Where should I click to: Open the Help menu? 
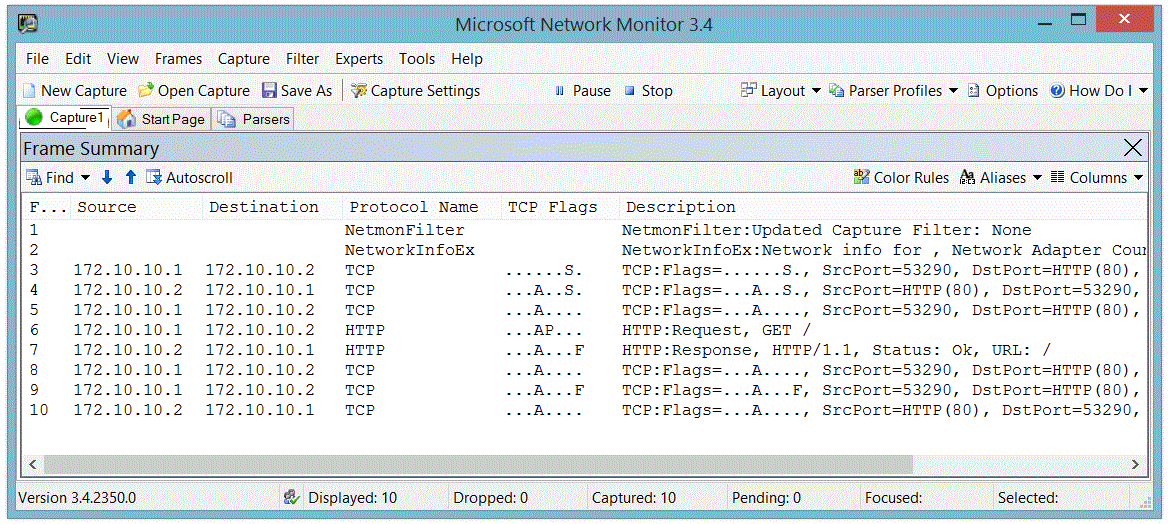pyautogui.click(x=467, y=59)
